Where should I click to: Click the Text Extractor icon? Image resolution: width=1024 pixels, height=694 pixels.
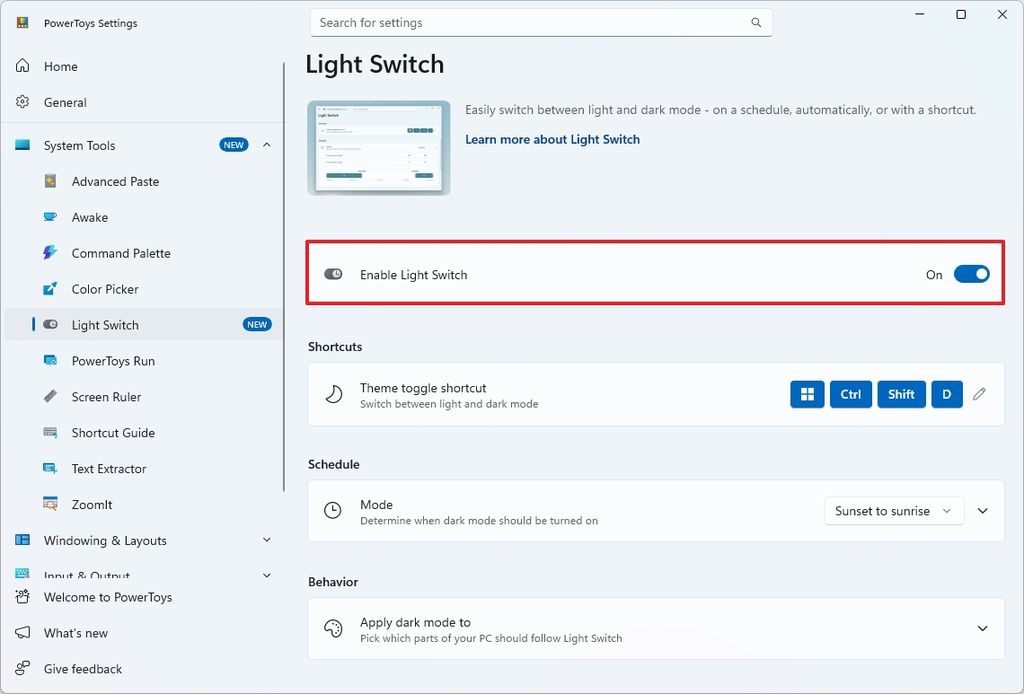pyautogui.click(x=50, y=468)
